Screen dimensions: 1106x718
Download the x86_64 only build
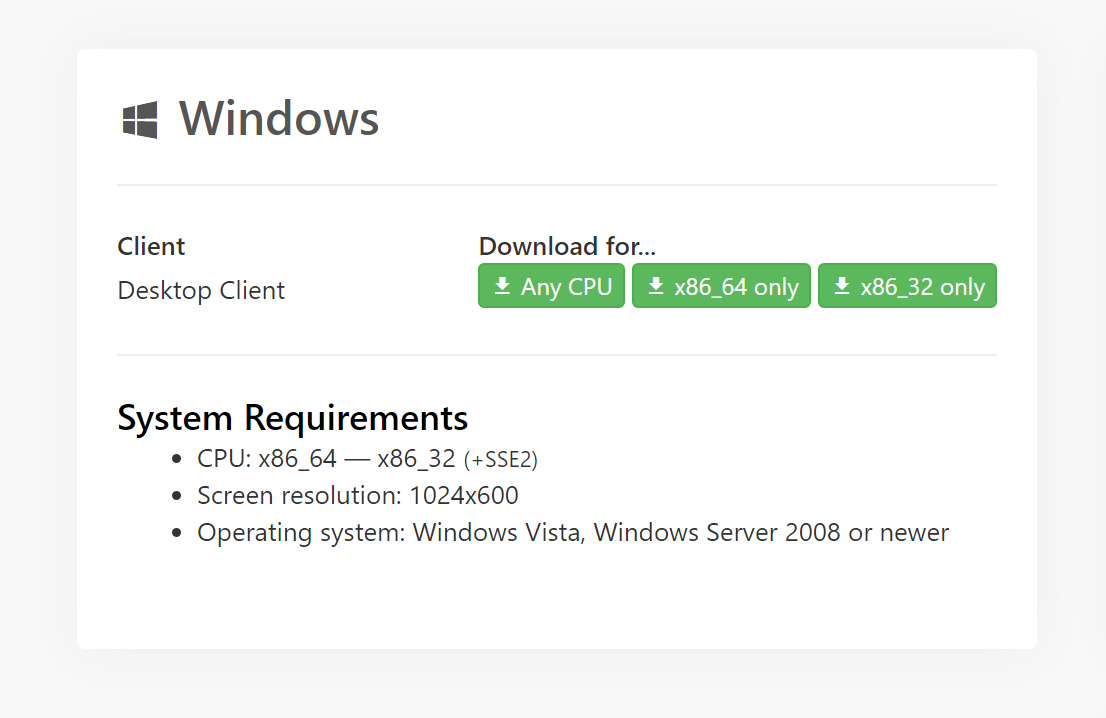tap(722, 287)
